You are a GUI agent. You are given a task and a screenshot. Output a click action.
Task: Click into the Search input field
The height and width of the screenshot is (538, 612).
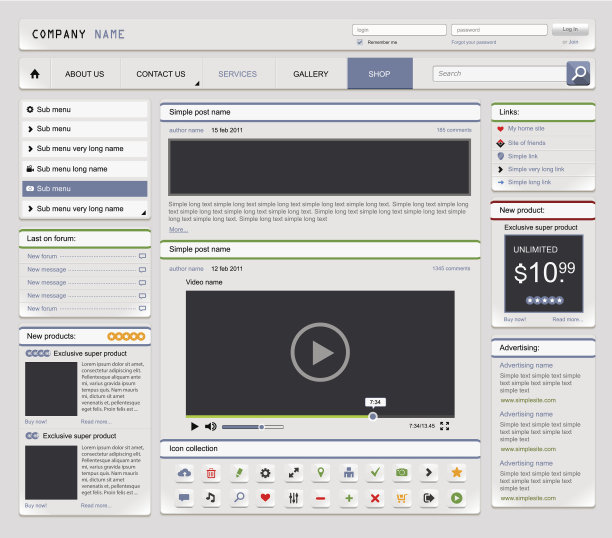499,73
